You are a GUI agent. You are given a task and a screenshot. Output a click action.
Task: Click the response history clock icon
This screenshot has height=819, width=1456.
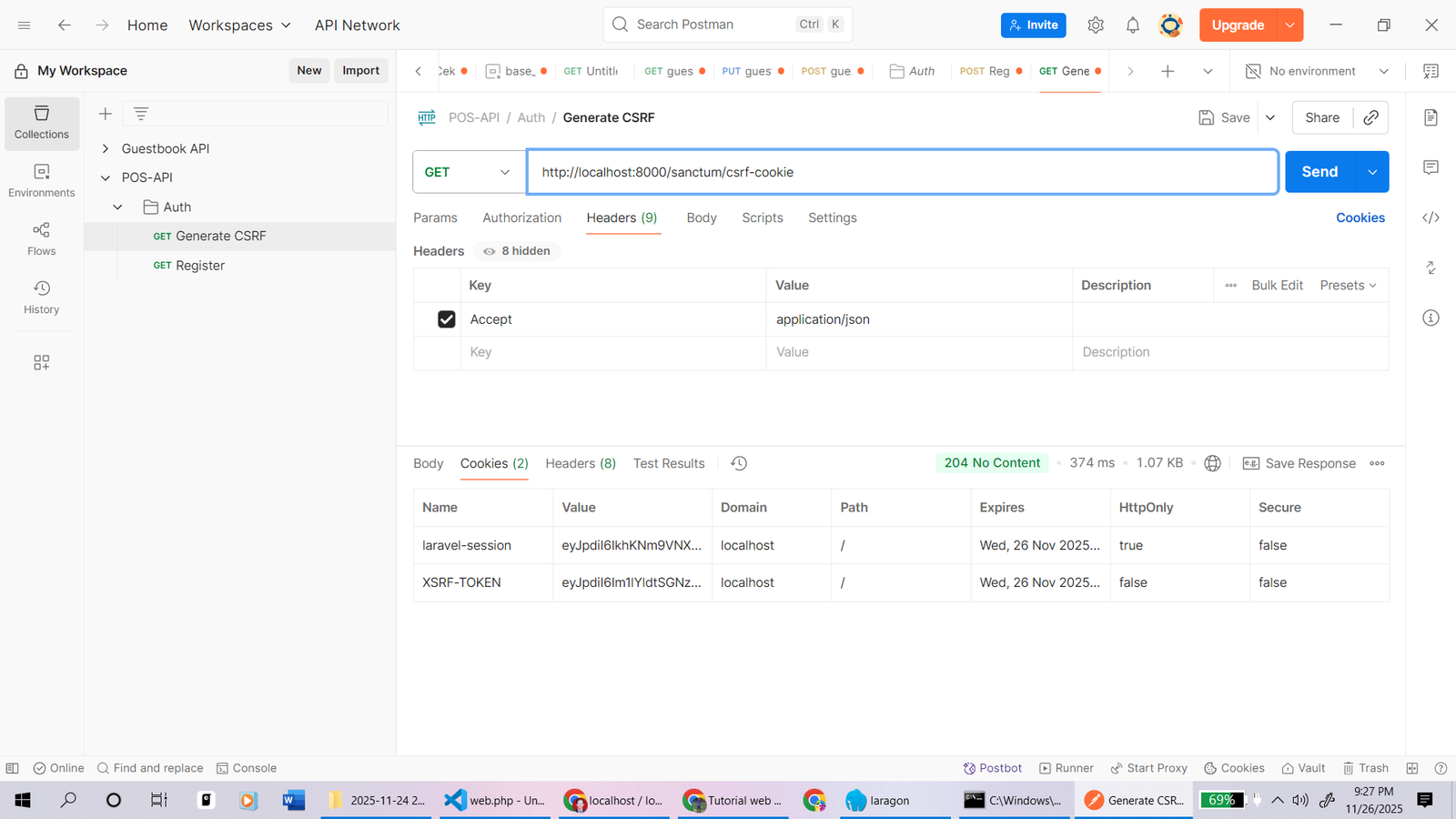pyautogui.click(x=739, y=463)
